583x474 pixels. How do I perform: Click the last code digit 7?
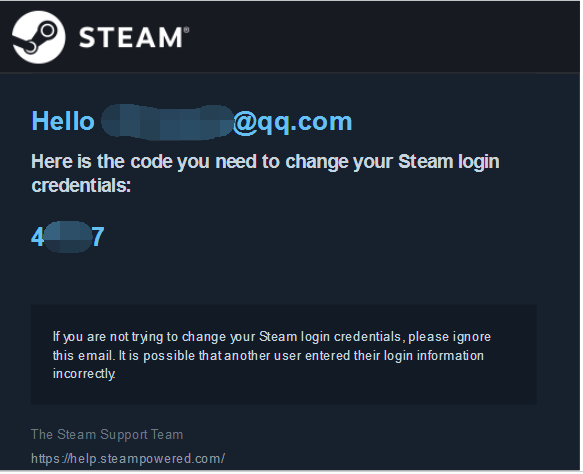coord(98,237)
